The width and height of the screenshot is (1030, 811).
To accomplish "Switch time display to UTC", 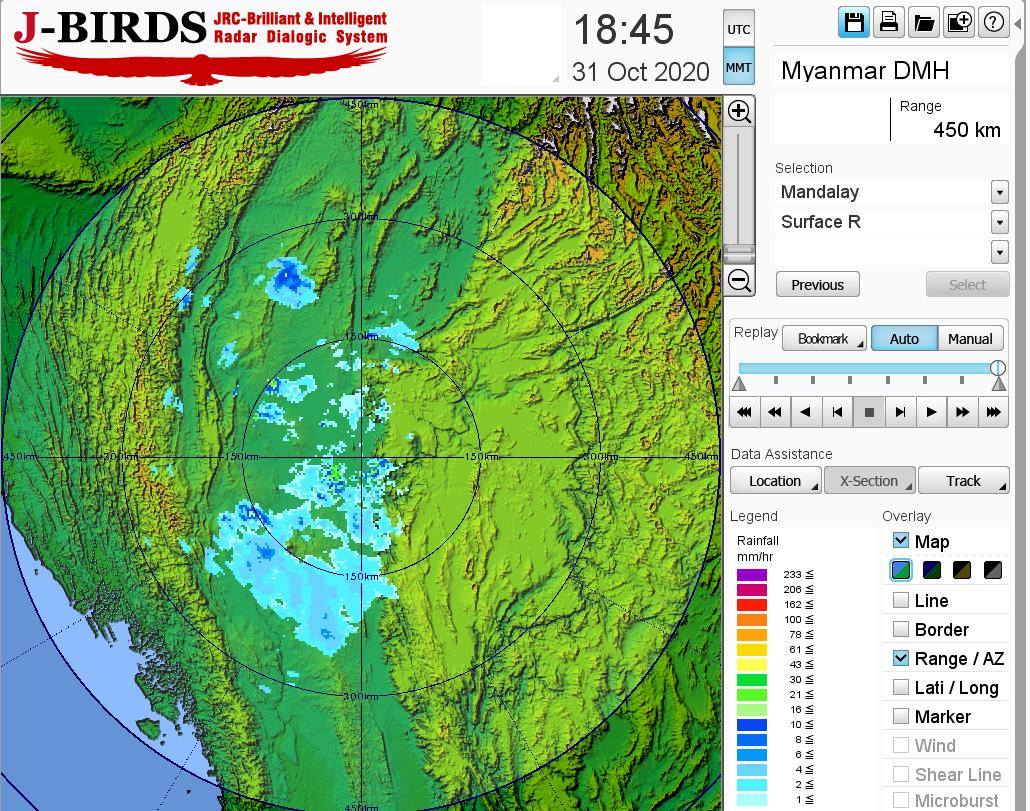I will click(738, 30).
